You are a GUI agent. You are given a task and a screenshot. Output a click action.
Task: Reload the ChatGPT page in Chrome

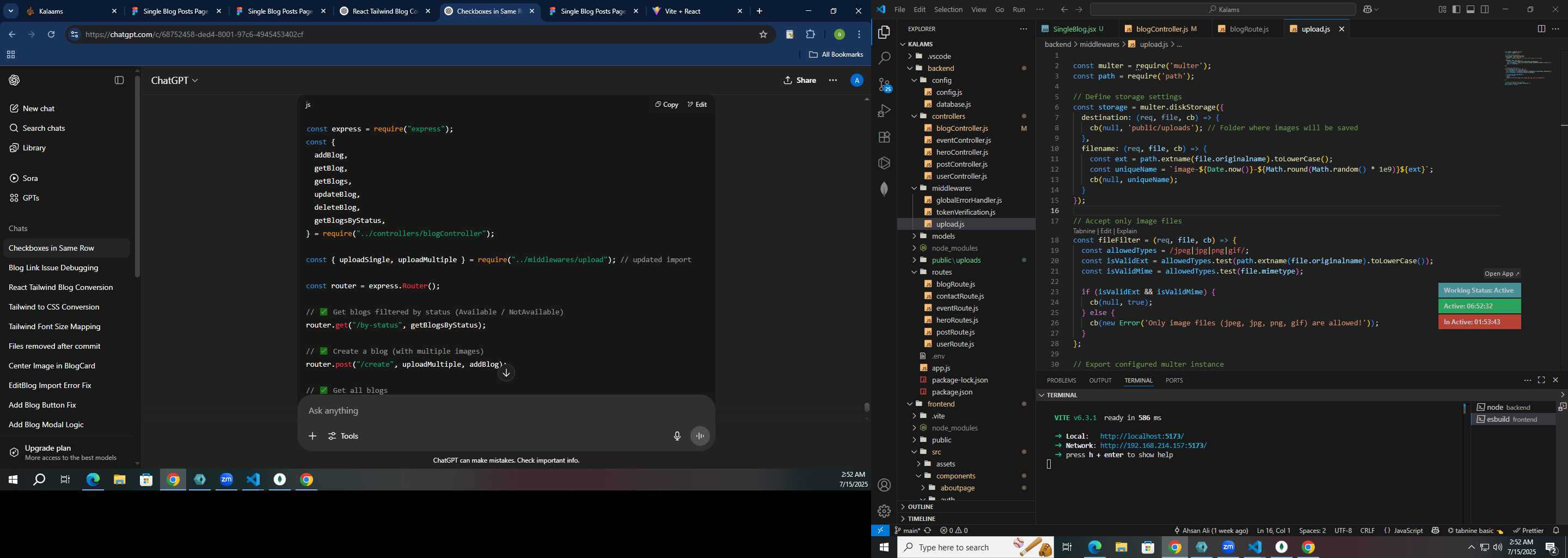tap(51, 35)
